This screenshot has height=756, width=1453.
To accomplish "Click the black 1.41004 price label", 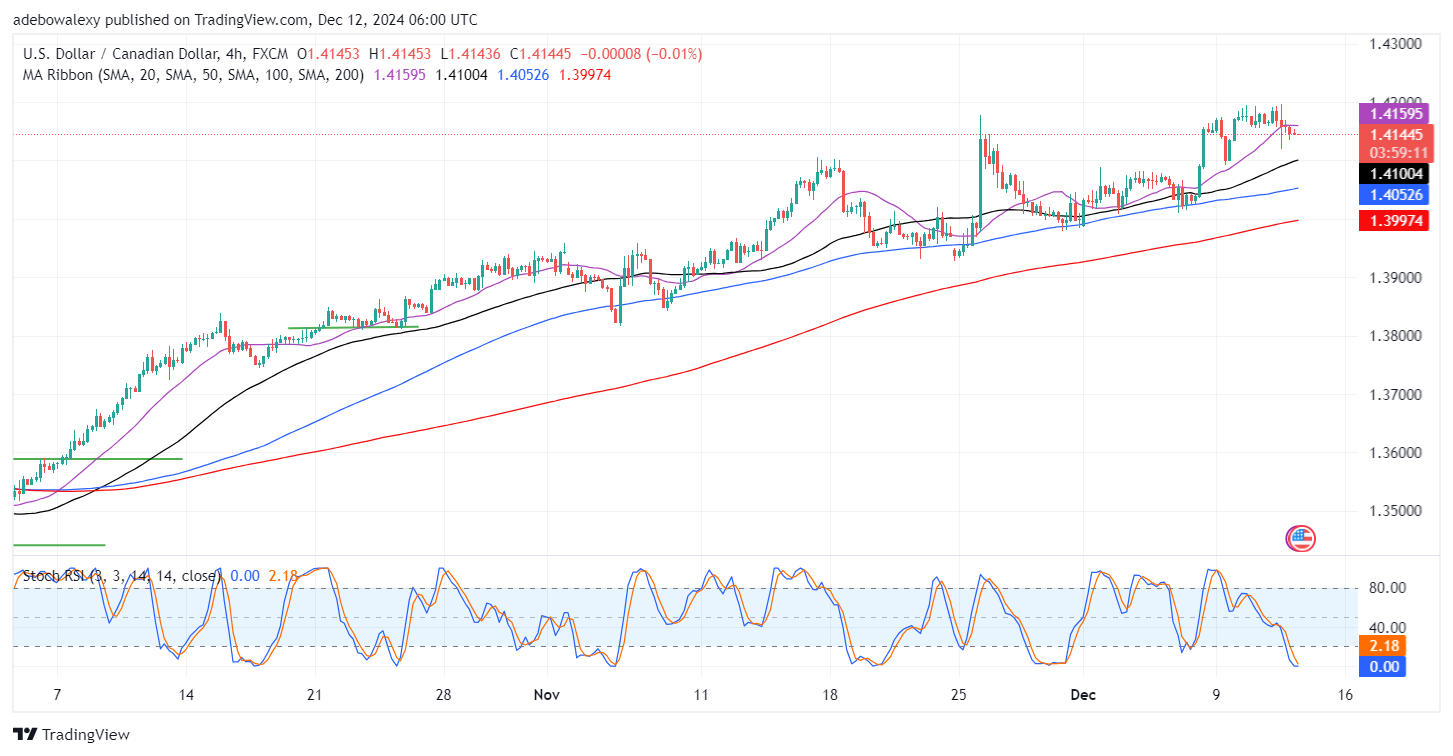I will (x=1396, y=173).
